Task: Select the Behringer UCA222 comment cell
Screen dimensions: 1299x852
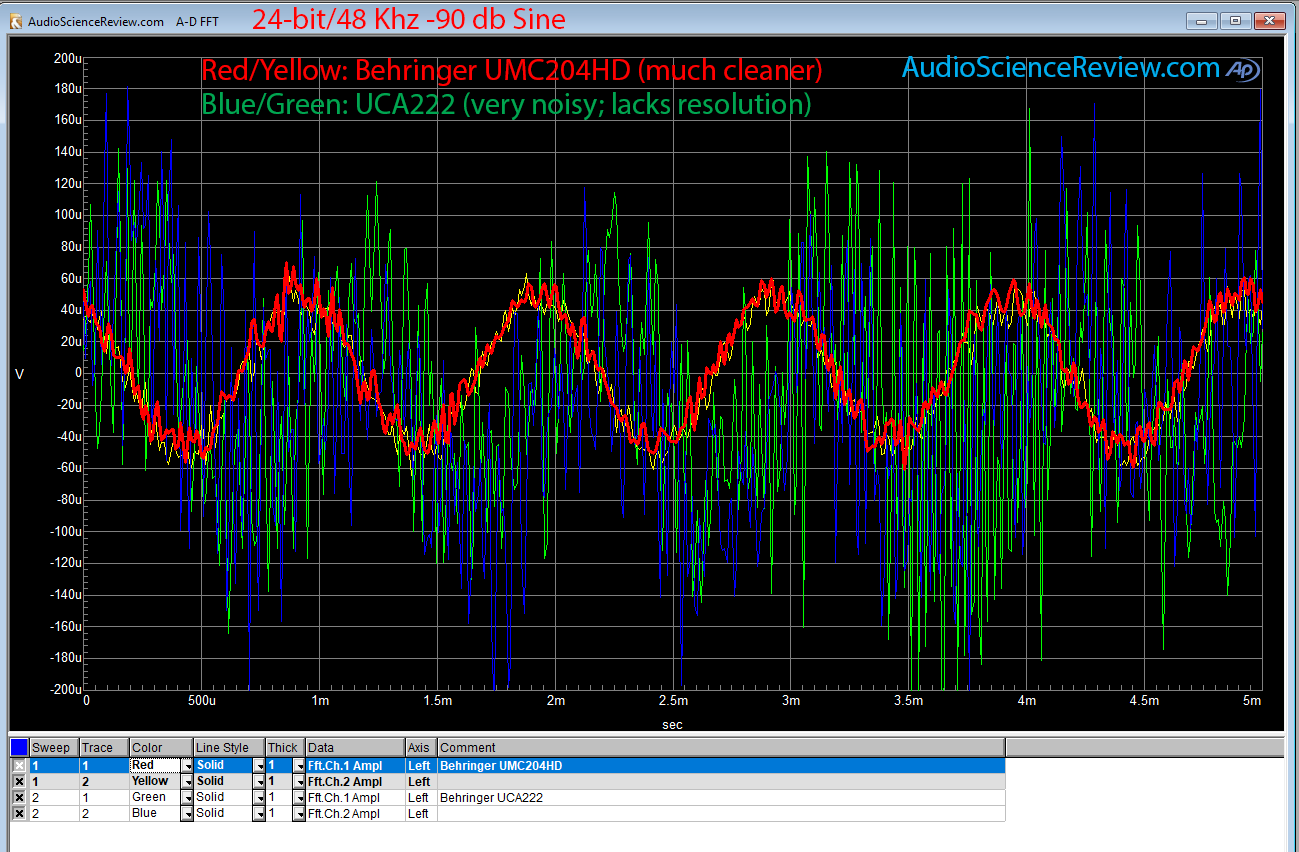Action: 720,797
